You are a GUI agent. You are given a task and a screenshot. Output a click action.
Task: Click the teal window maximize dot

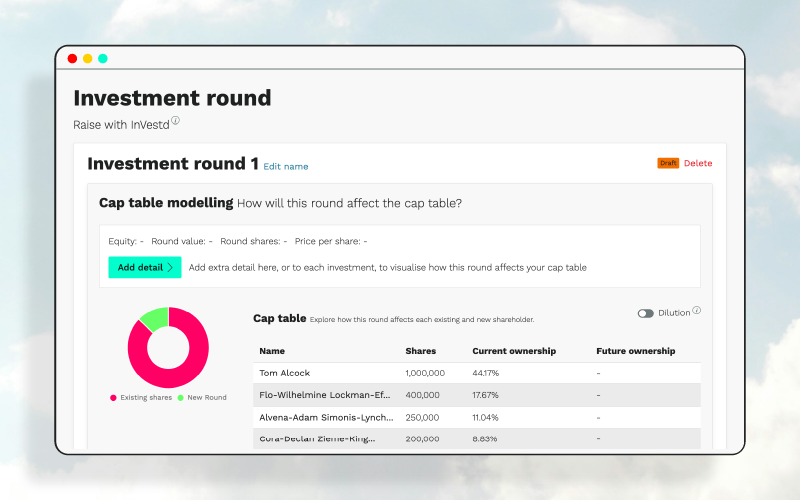pyautogui.click(x=103, y=59)
